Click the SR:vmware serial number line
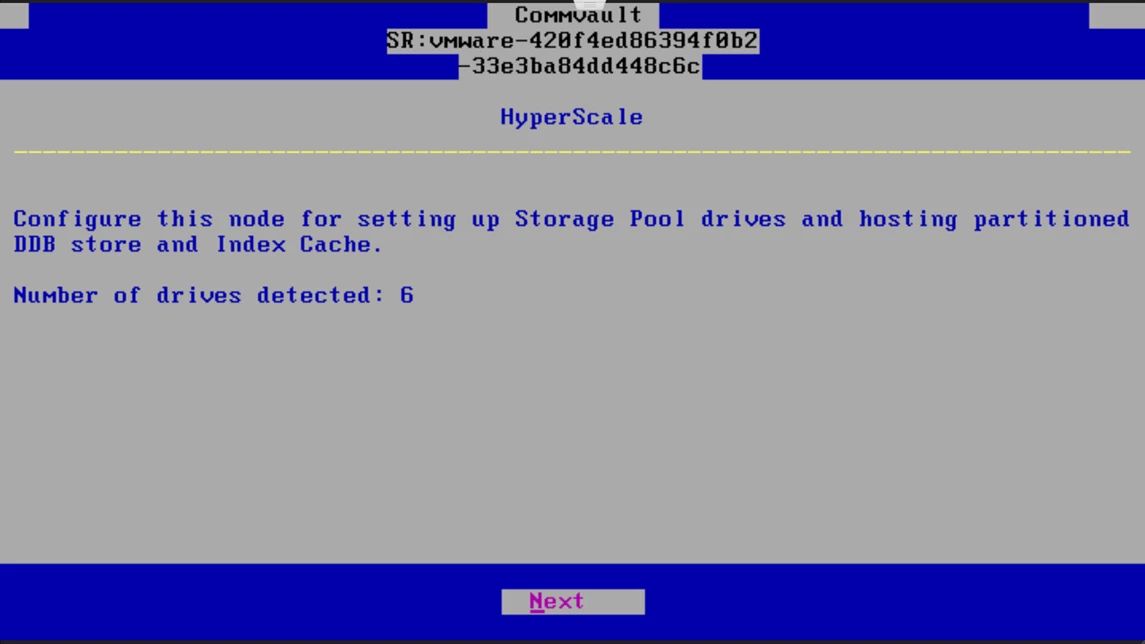 pyautogui.click(x=572, y=41)
